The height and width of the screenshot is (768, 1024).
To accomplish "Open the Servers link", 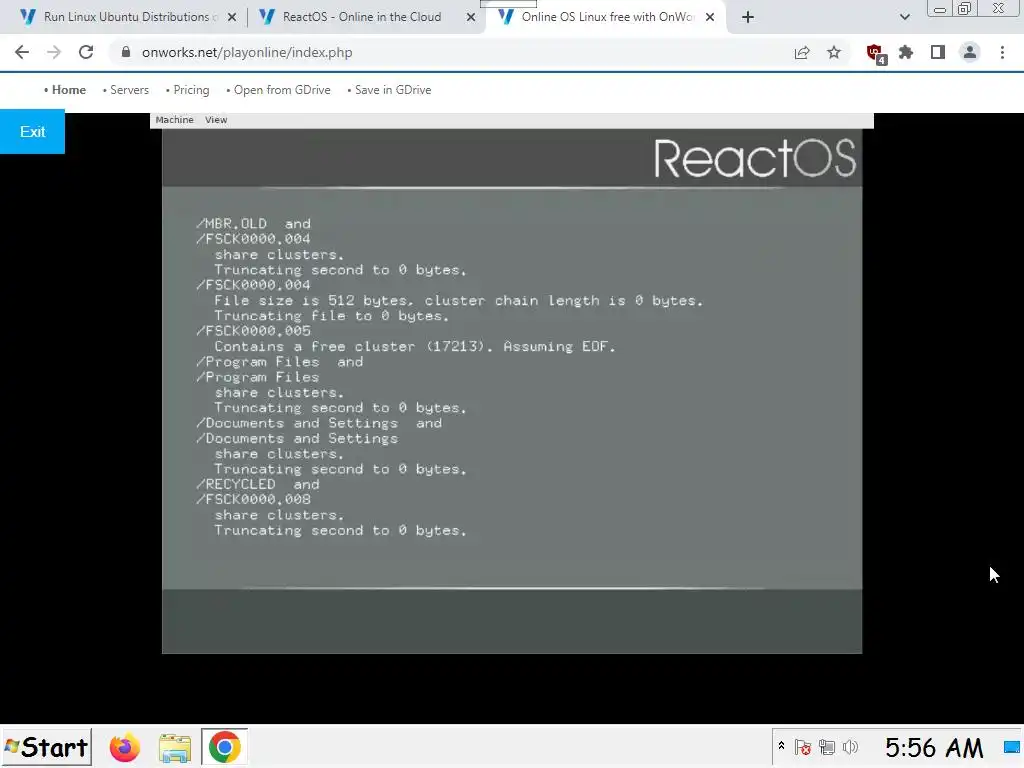I will tap(129, 90).
